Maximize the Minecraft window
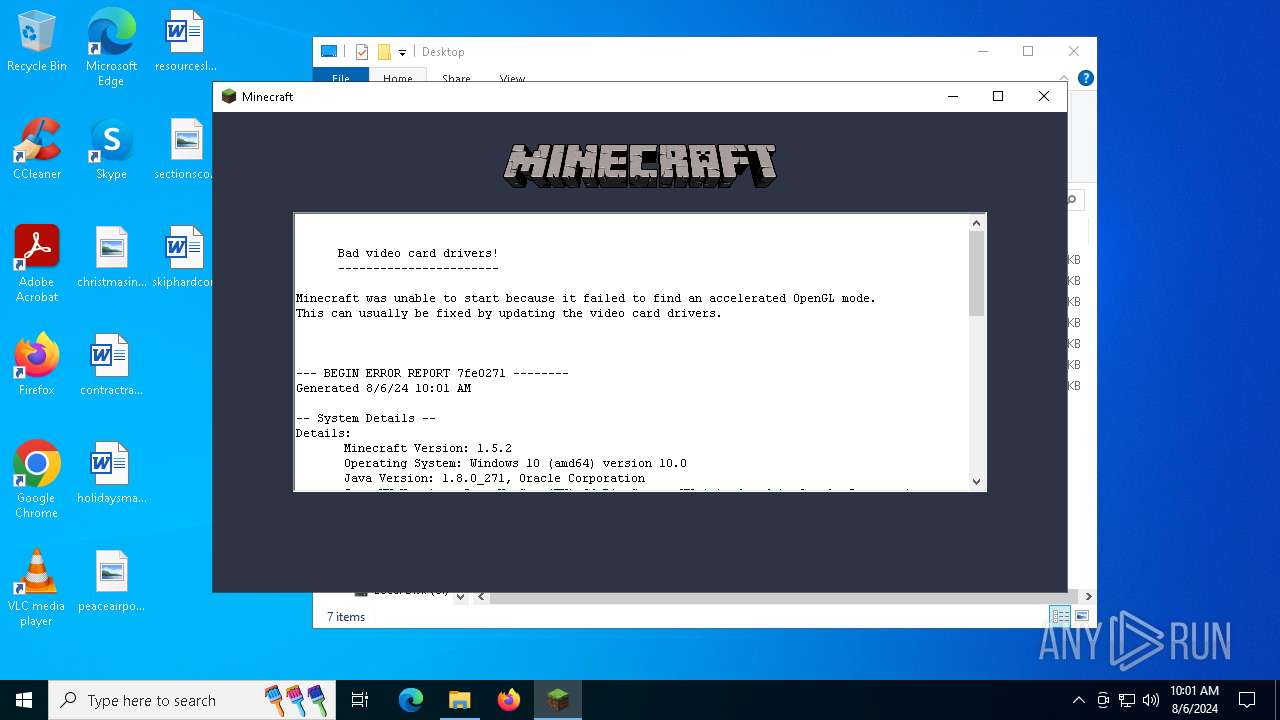Viewport: 1280px width, 720px height. pos(997,96)
